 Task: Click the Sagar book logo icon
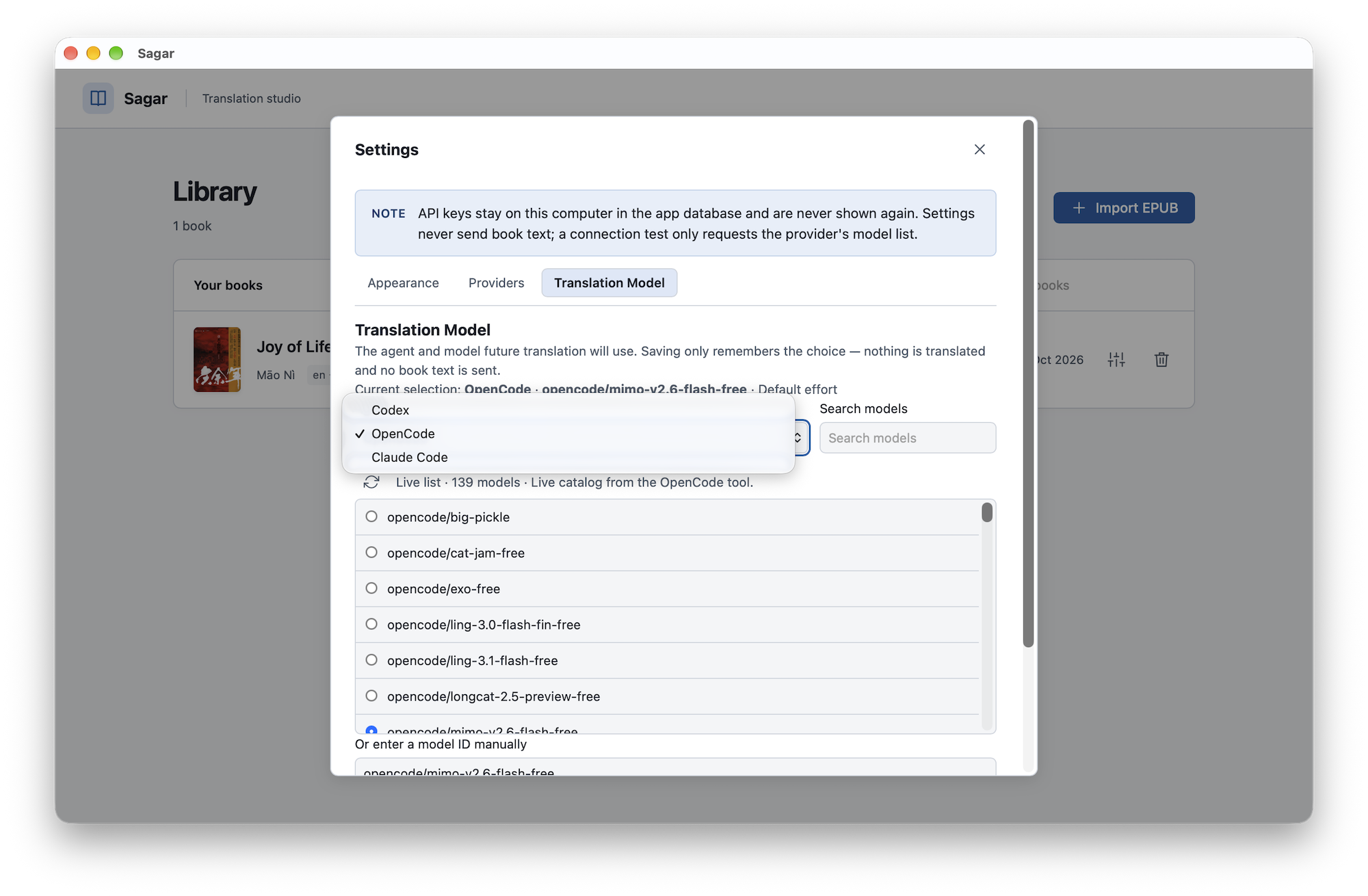click(x=98, y=98)
